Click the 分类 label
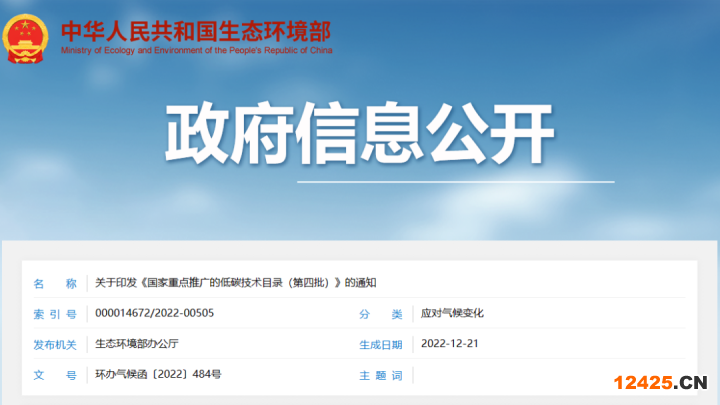720x405 pixels. coord(381,314)
